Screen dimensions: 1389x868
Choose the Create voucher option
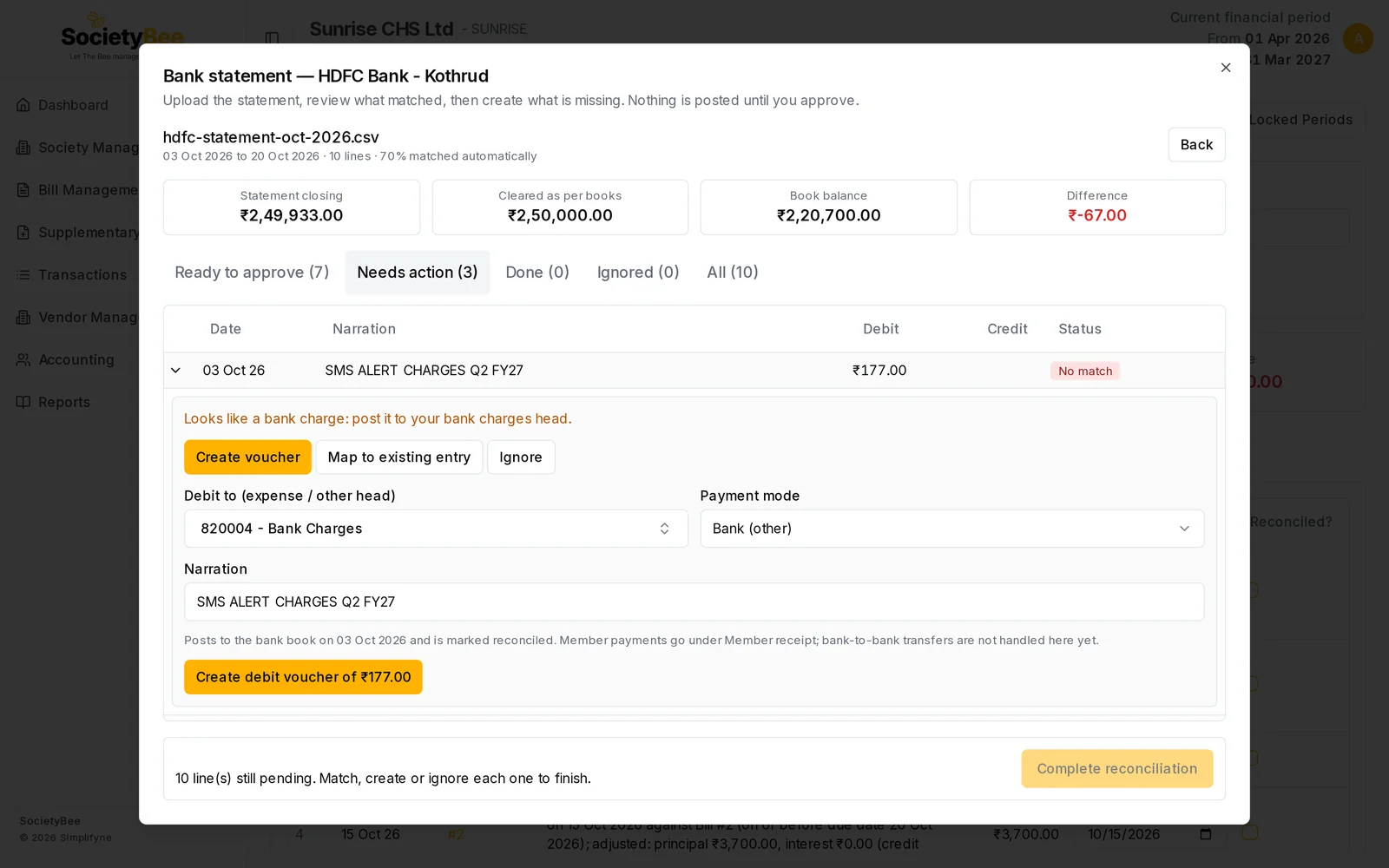pyautogui.click(x=247, y=457)
